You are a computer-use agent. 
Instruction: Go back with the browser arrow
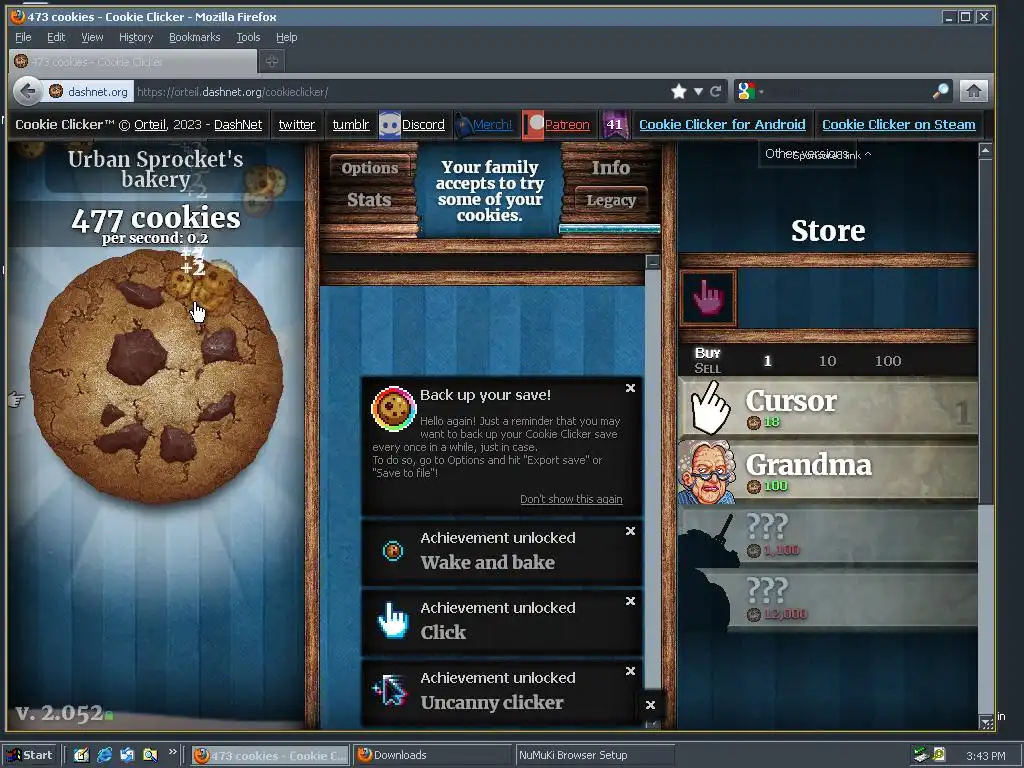(x=27, y=91)
